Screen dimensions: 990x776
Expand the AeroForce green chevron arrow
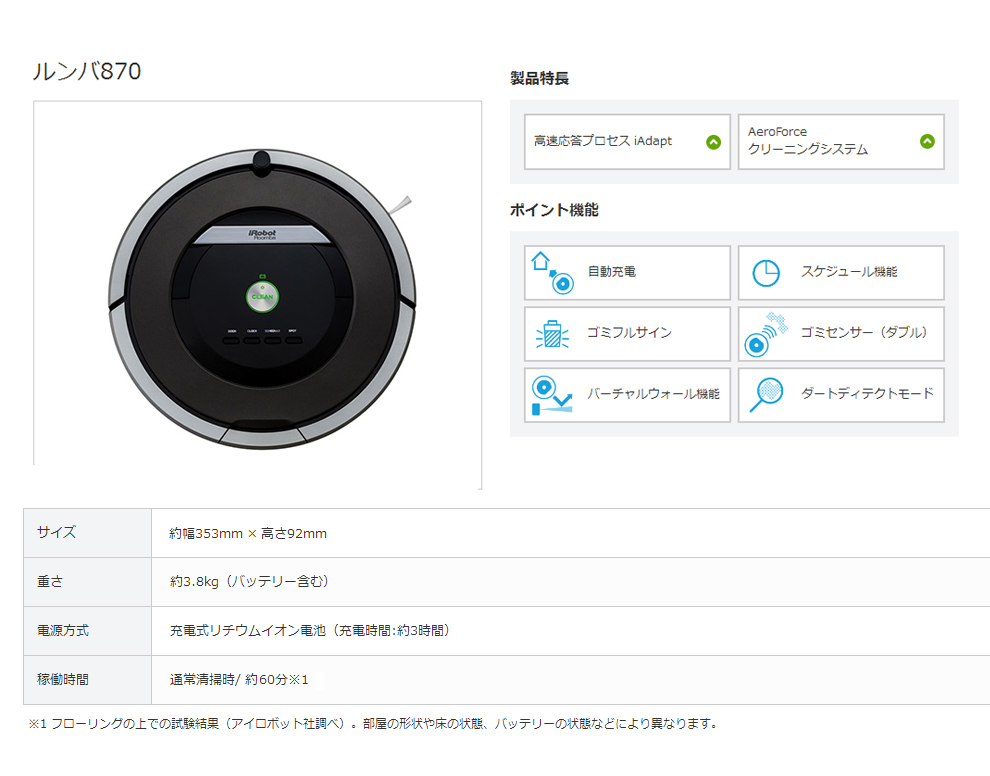coord(927,142)
